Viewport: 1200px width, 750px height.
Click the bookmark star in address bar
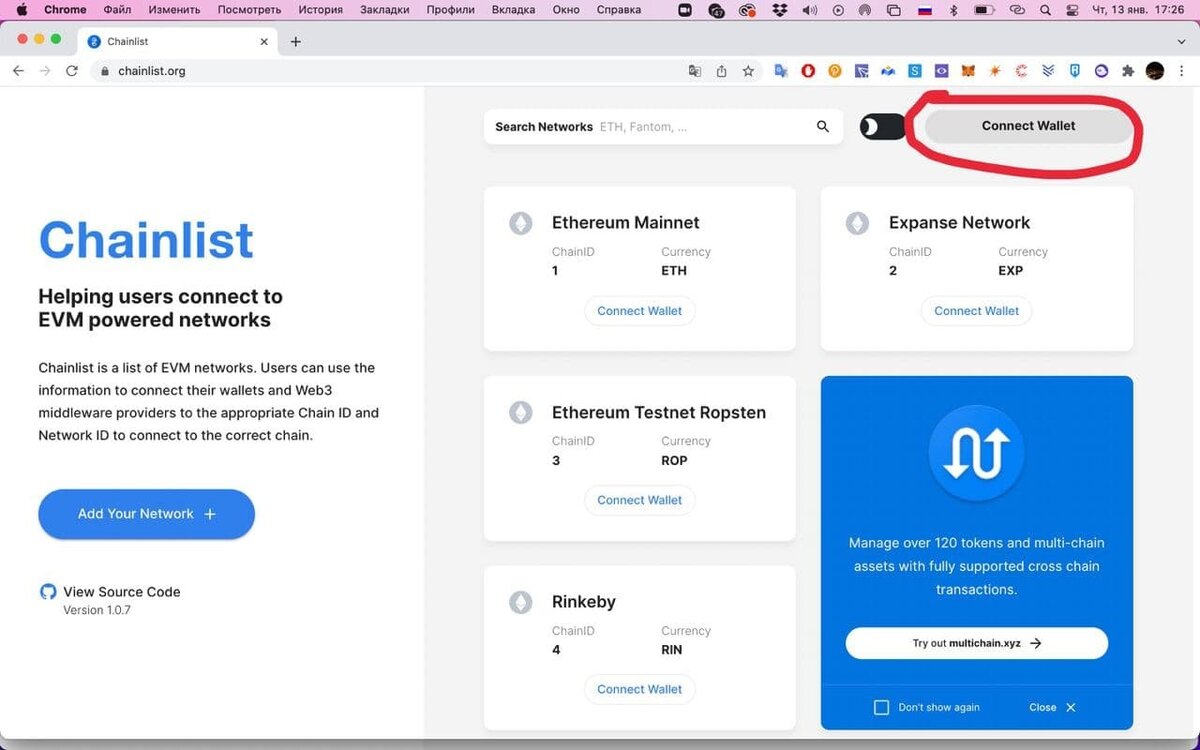click(x=748, y=71)
